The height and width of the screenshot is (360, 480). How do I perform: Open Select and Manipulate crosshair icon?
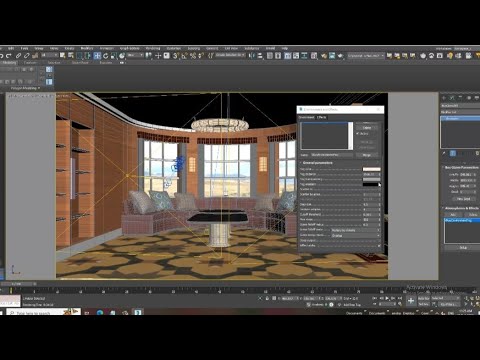[x=158, y=56]
